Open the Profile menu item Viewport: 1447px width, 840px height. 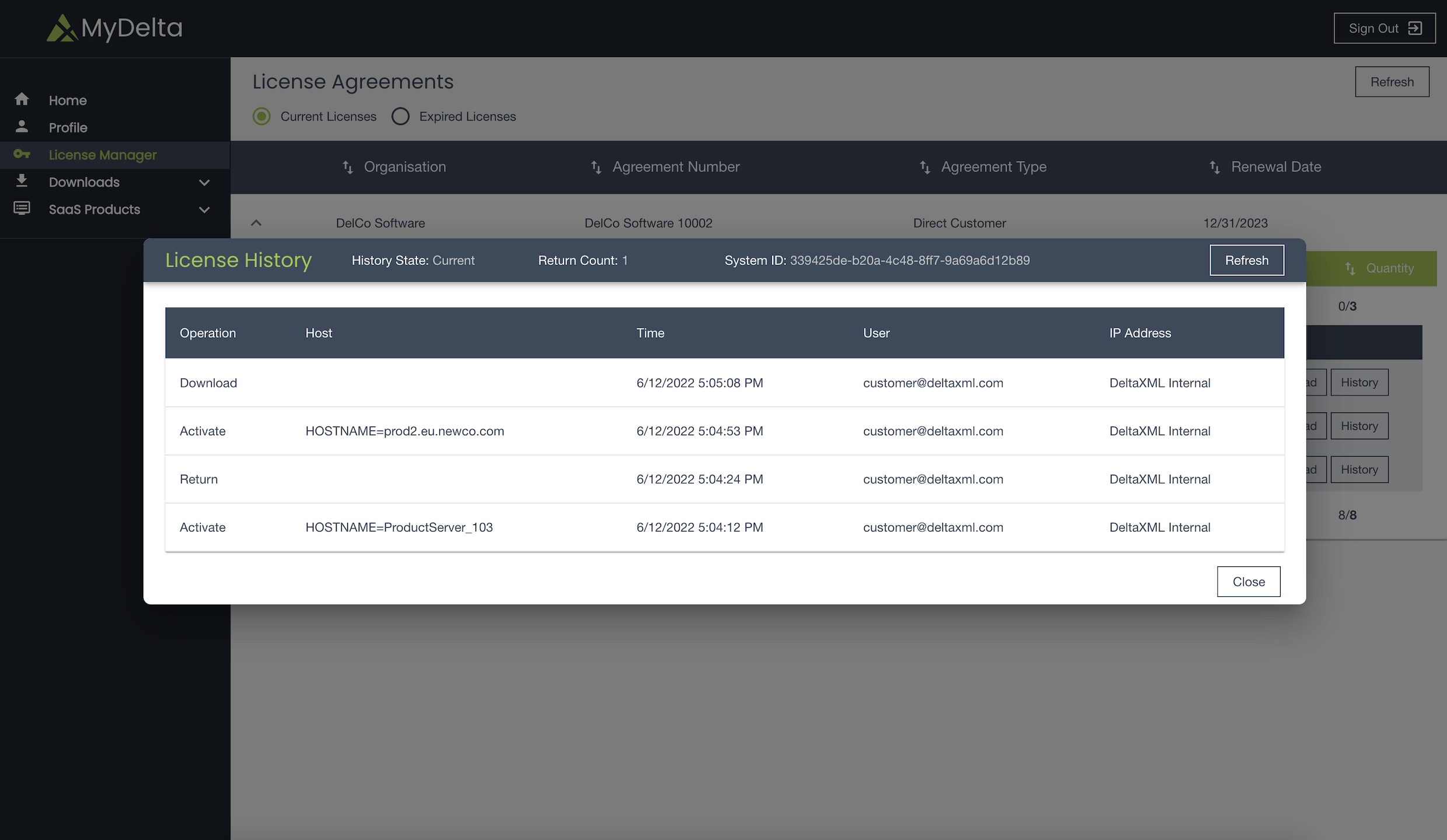tap(68, 128)
